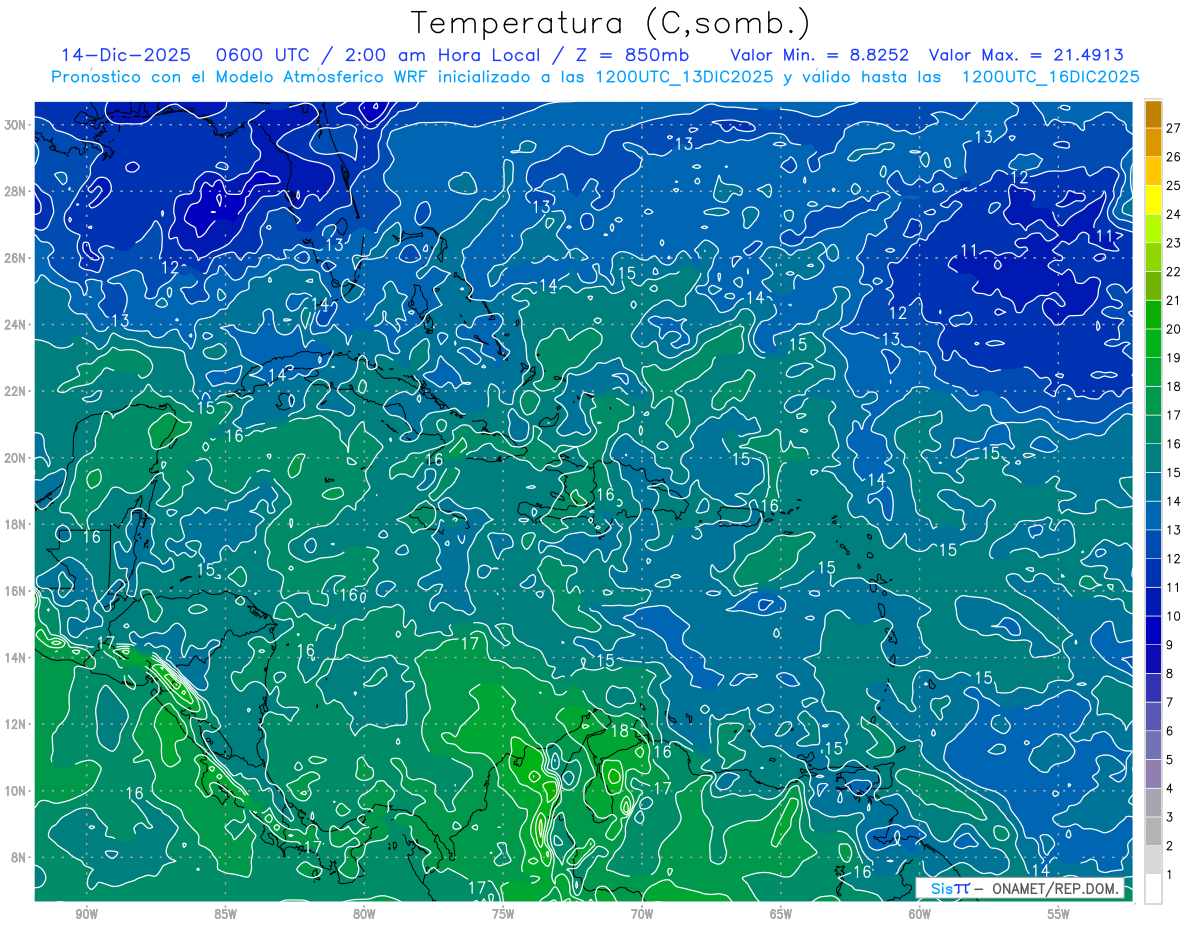Click longitude axis label 85W

coord(225,914)
